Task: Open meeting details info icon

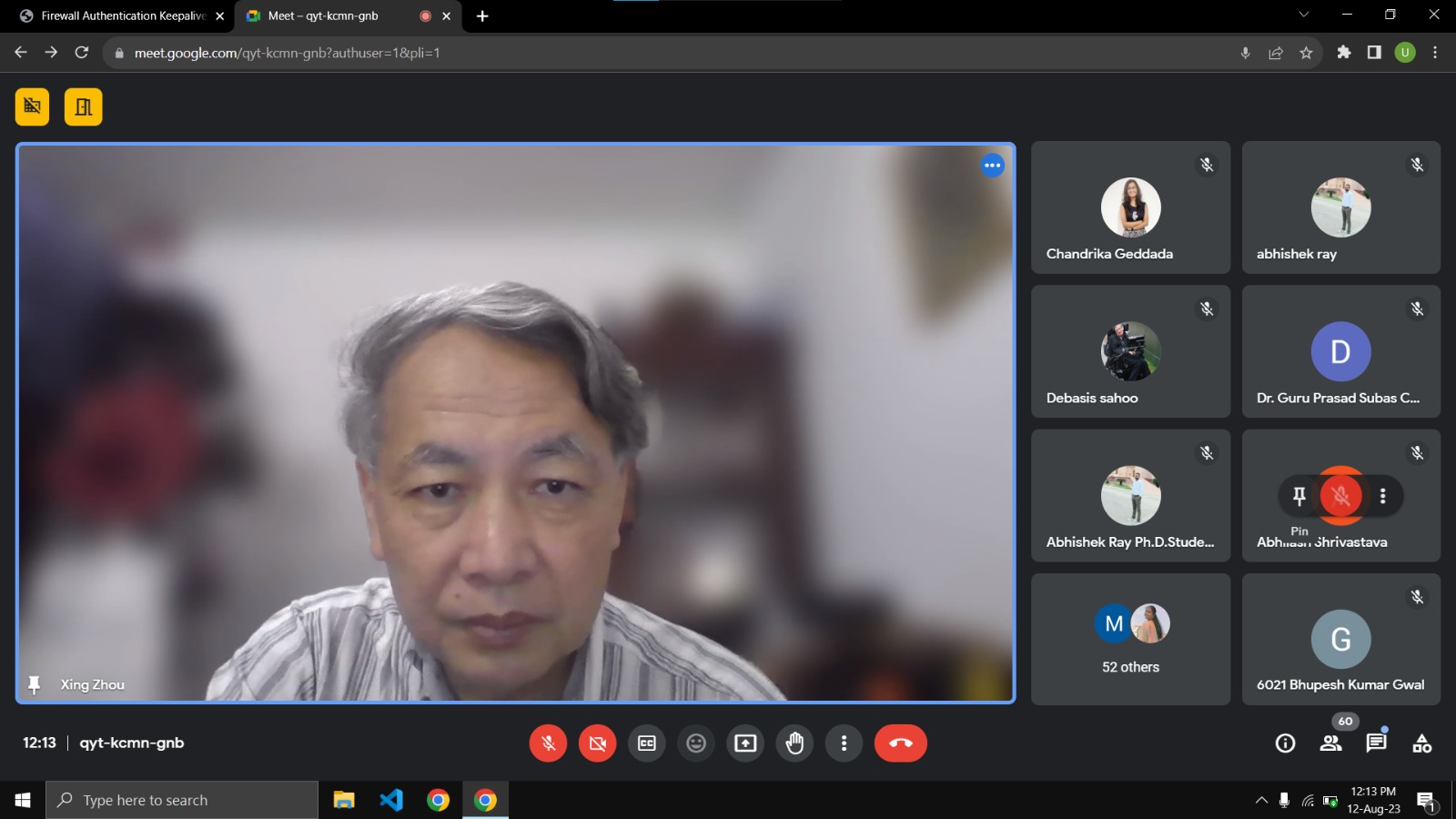Action: [1285, 743]
